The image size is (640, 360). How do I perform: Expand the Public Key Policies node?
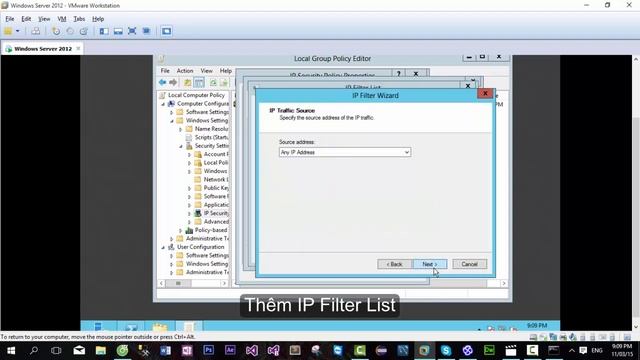tap(189, 189)
